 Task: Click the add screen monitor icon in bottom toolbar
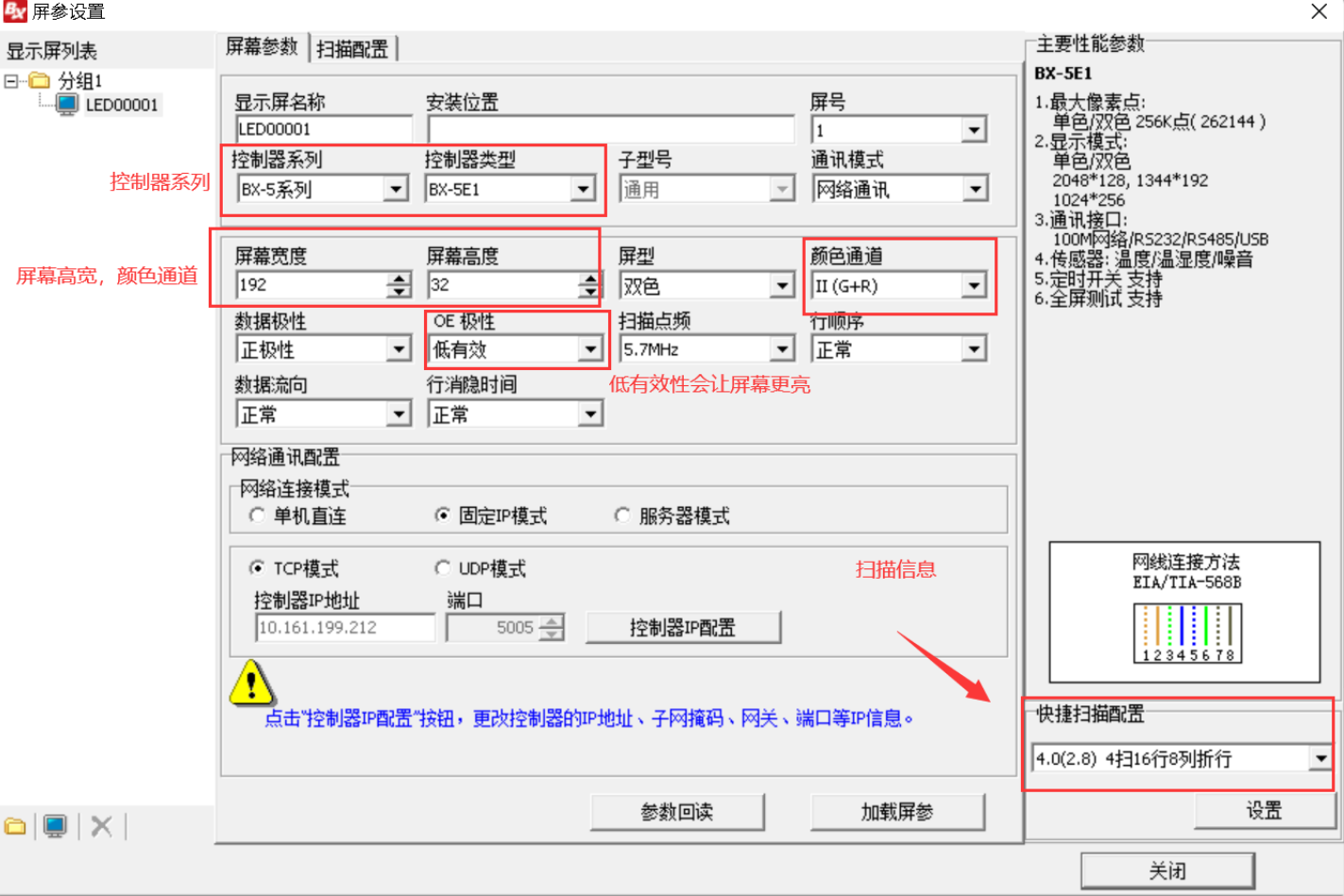[56, 827]
